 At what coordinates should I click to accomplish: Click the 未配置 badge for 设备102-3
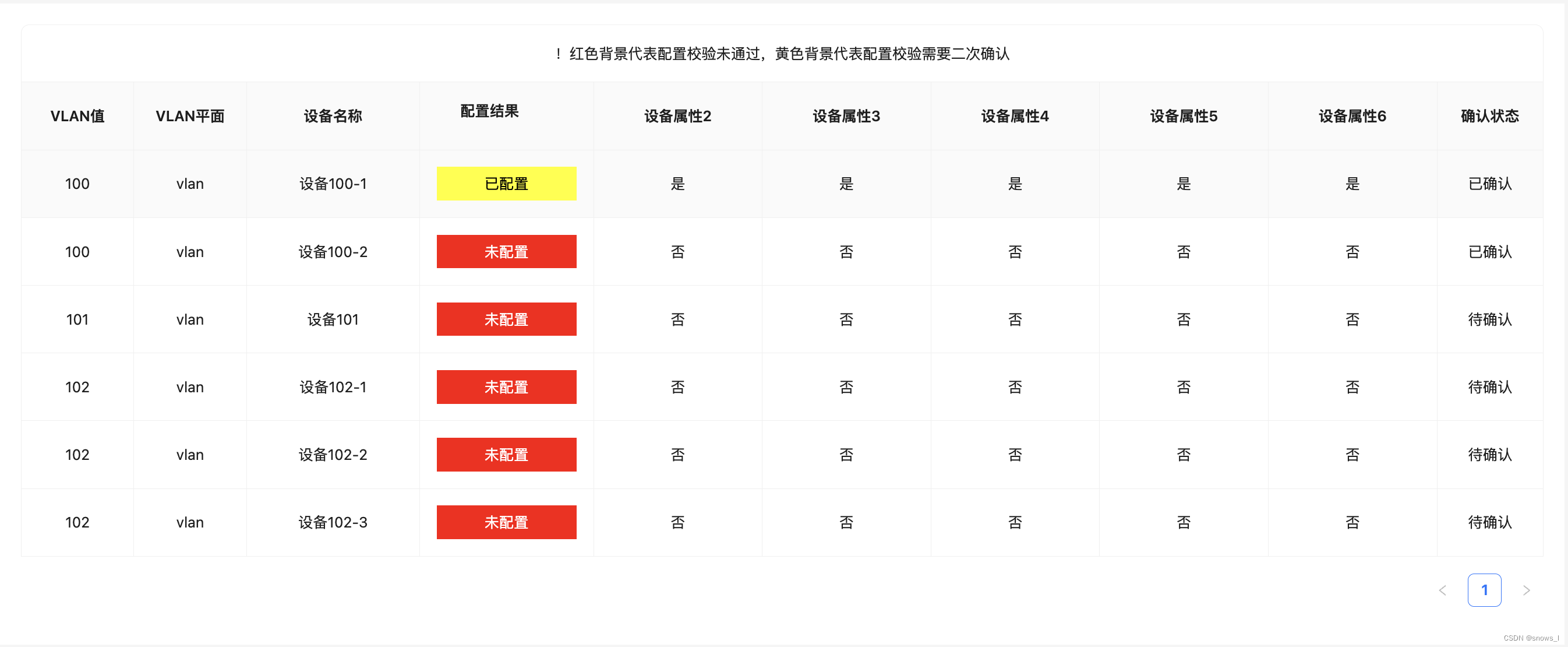click(506, 522)
